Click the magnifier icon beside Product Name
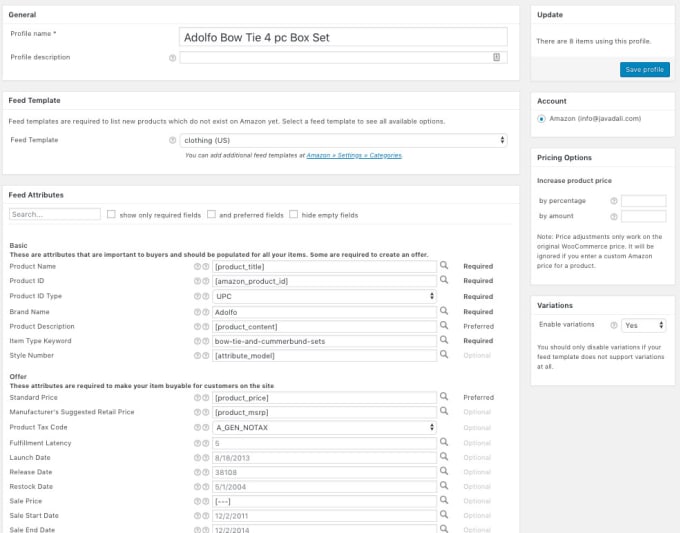Image resolution: width=680 pixels, height=533 pixels. (x=444, y=265)
